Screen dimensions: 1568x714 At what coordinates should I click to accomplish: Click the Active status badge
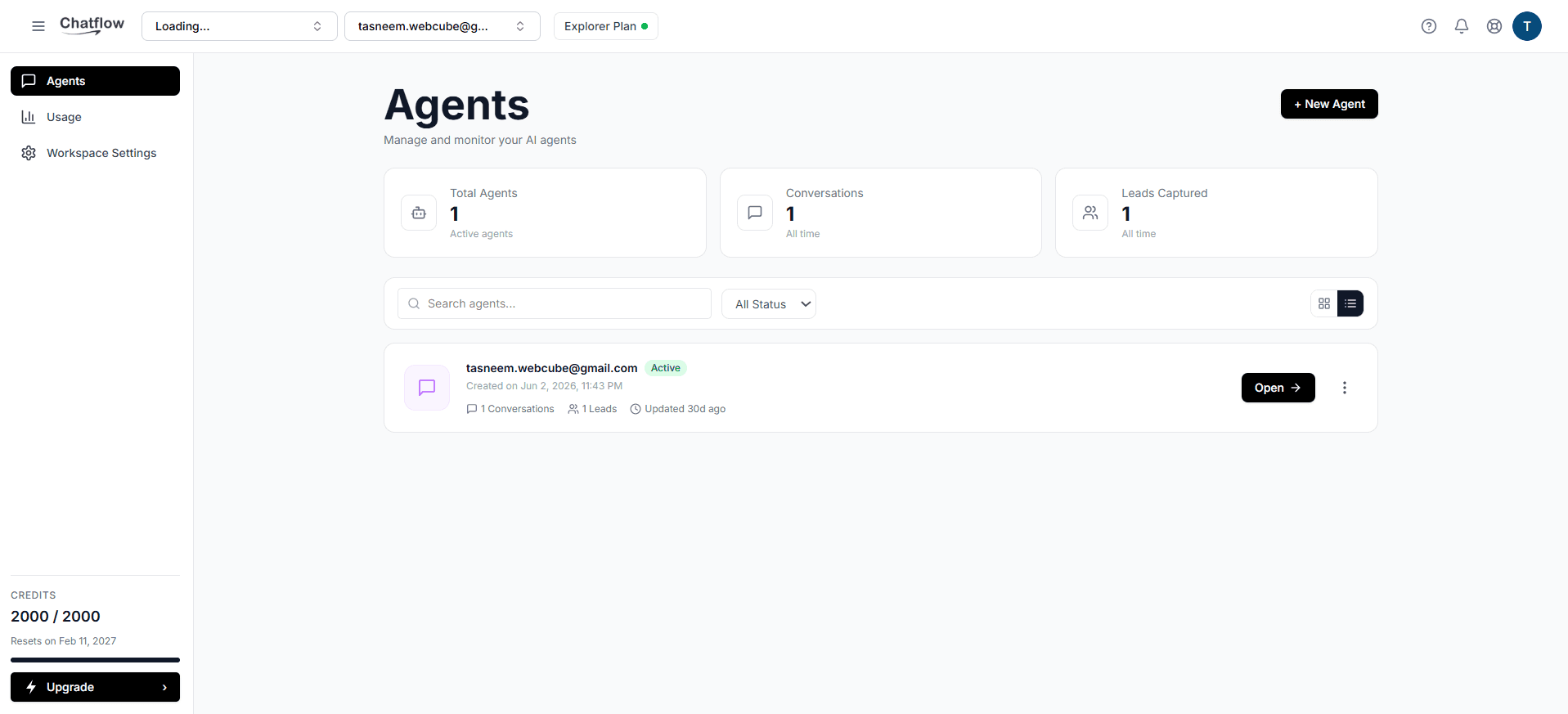click(666, 368)
